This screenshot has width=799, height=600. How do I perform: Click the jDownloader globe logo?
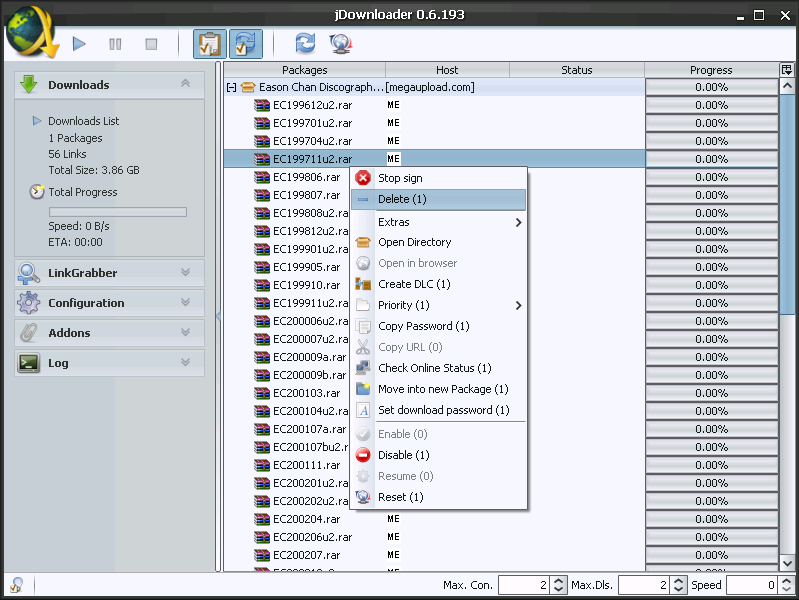click(x=31, y=32)
